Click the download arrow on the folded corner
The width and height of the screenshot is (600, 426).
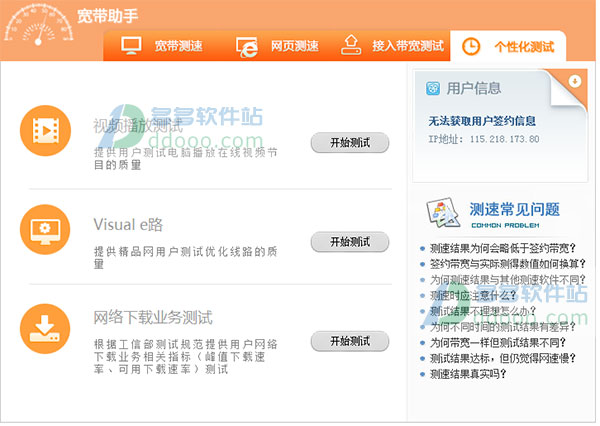coord(575,81)
